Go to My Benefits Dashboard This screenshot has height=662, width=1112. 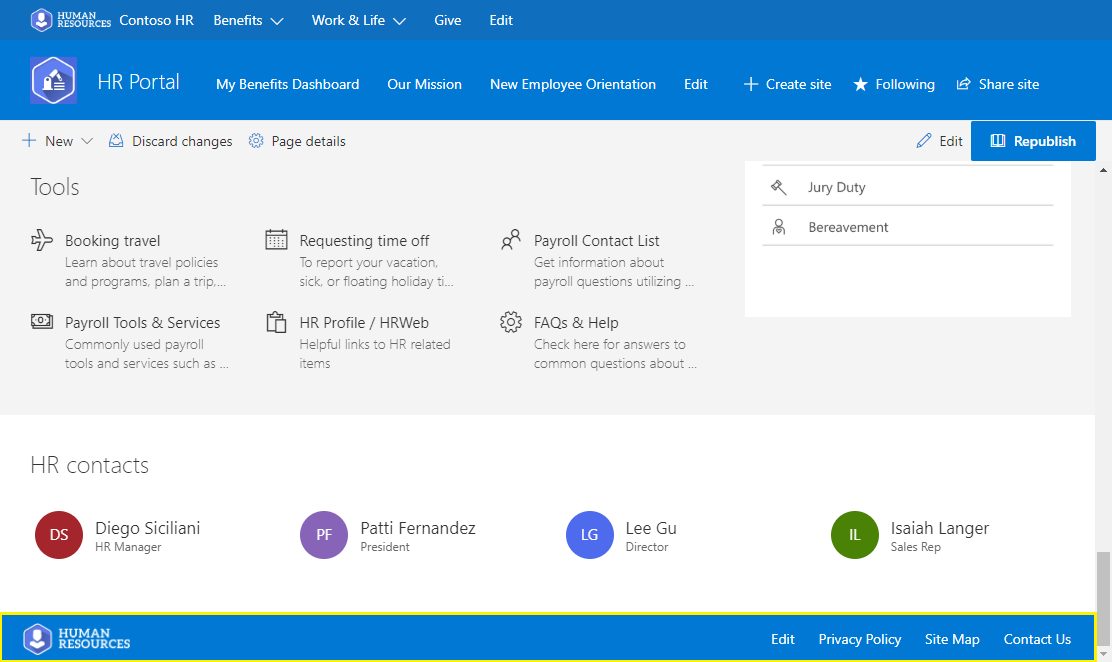point(287,84)
